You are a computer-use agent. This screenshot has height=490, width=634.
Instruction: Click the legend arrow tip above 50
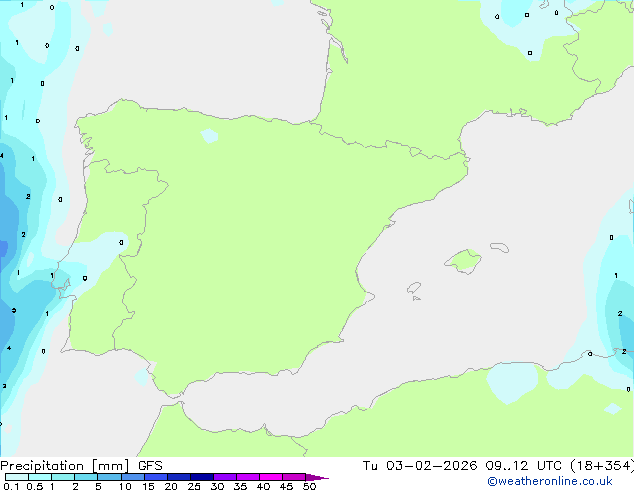point(317,477)
